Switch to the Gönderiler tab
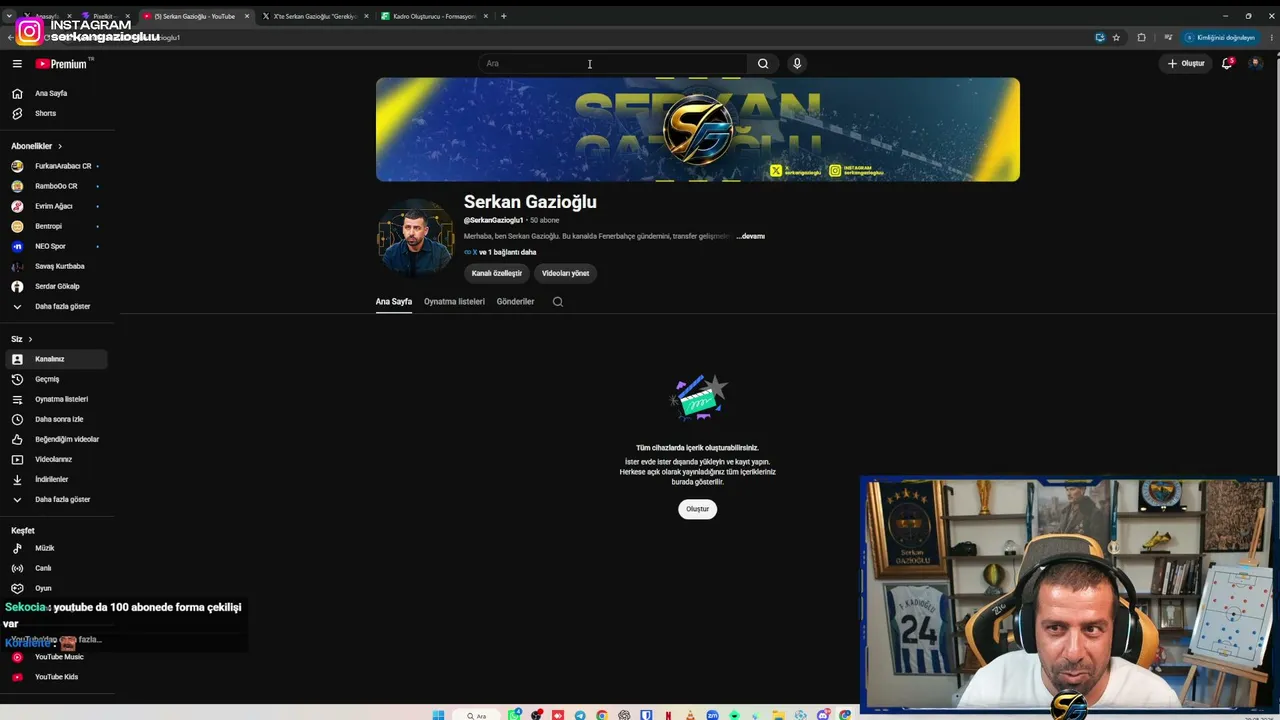 [515, 301]
